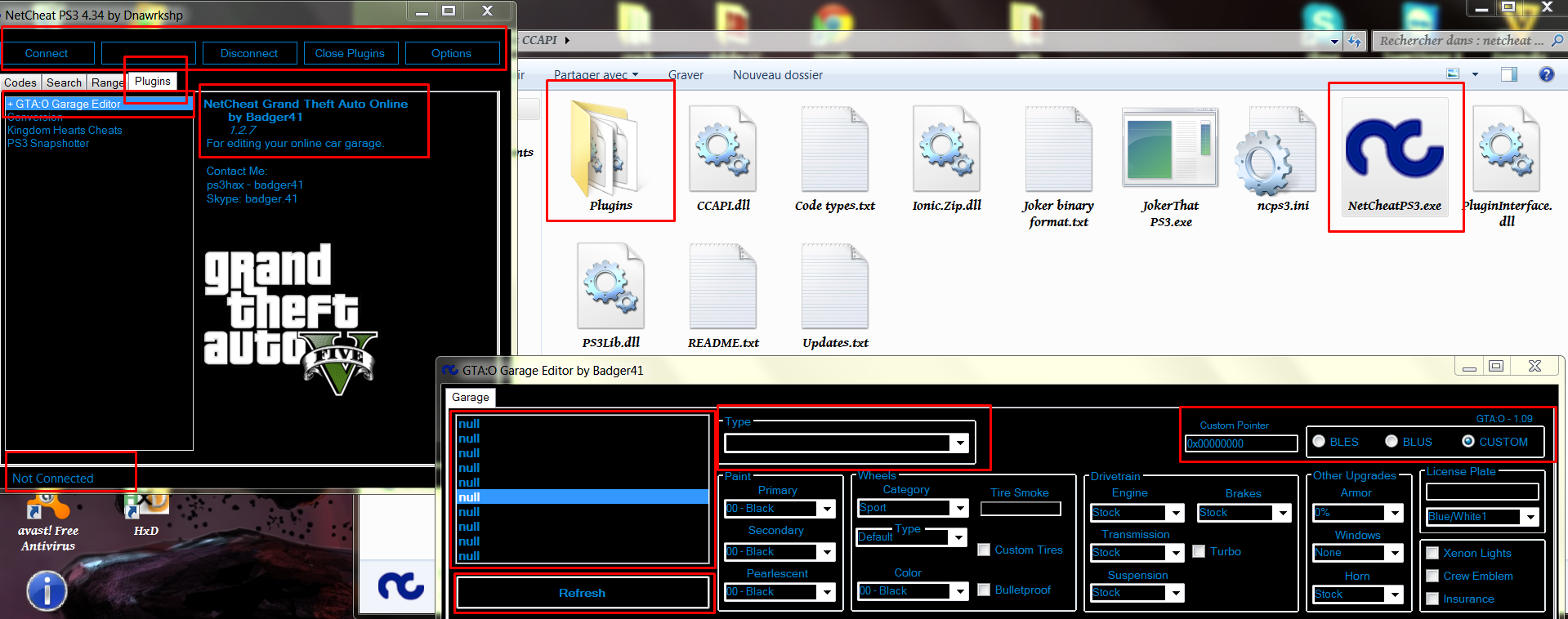The image size is (1568, 619).
Task: Open Explorer help with the question mark icon
Action: click(1546, 74)
